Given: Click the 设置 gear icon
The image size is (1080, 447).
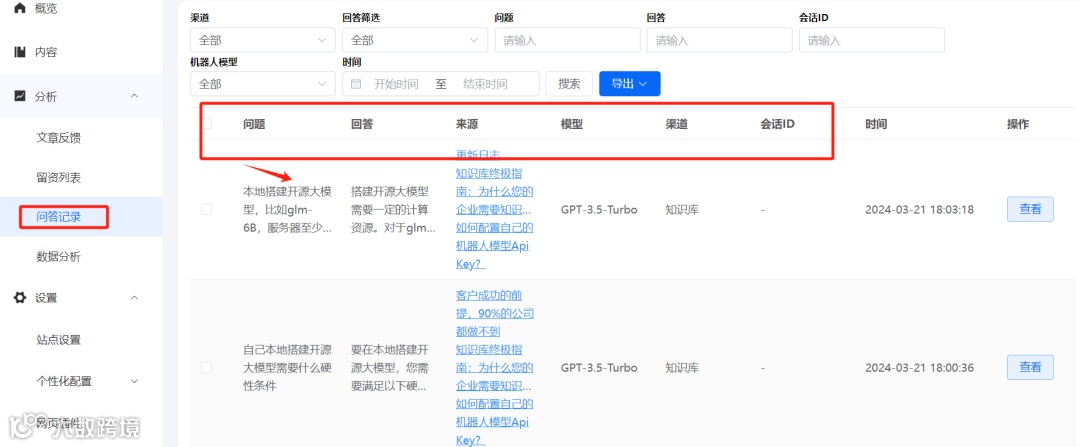Looking at the screenshot, I should 20,298.
